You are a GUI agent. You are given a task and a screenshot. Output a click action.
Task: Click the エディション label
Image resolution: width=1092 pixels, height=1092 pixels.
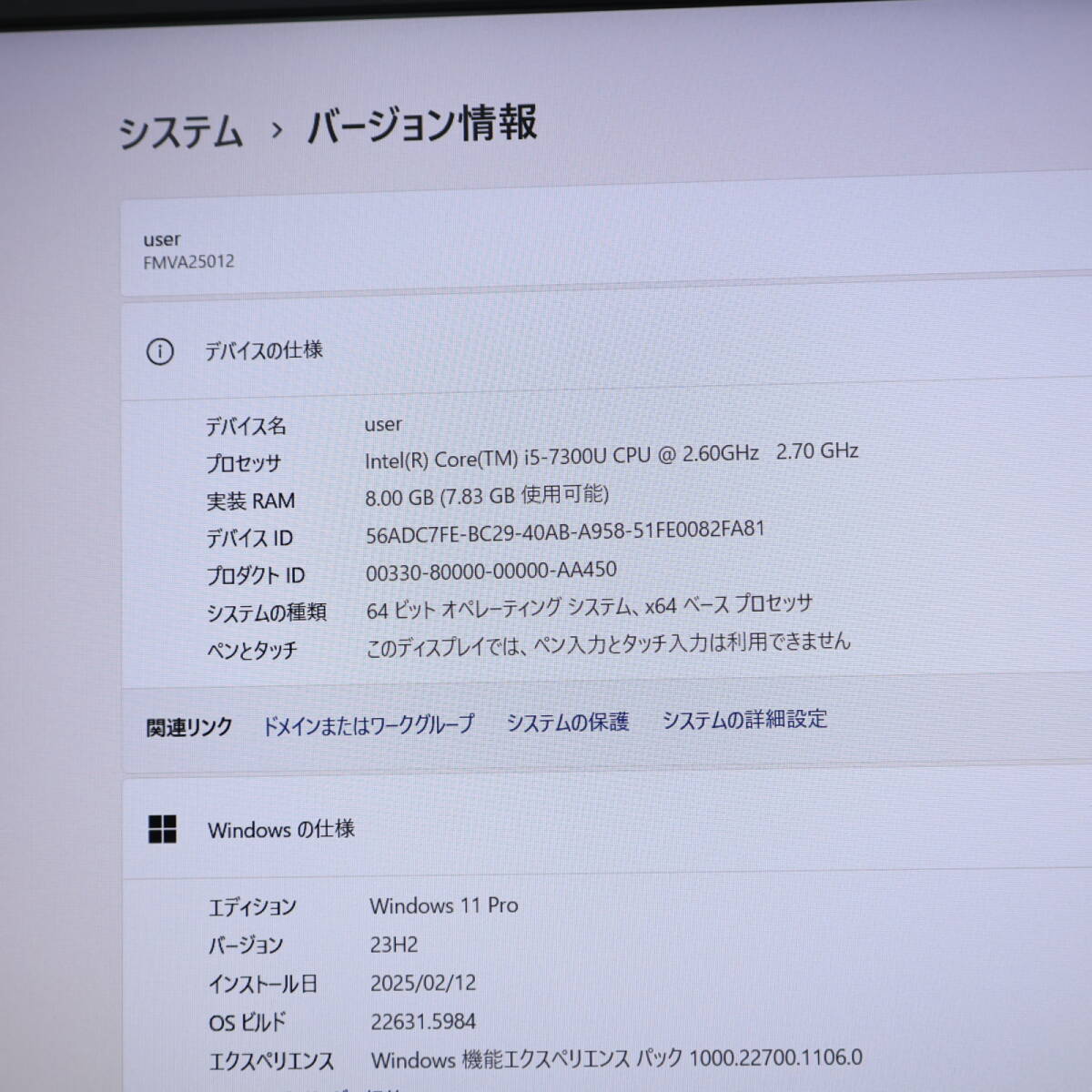[253, 907]
